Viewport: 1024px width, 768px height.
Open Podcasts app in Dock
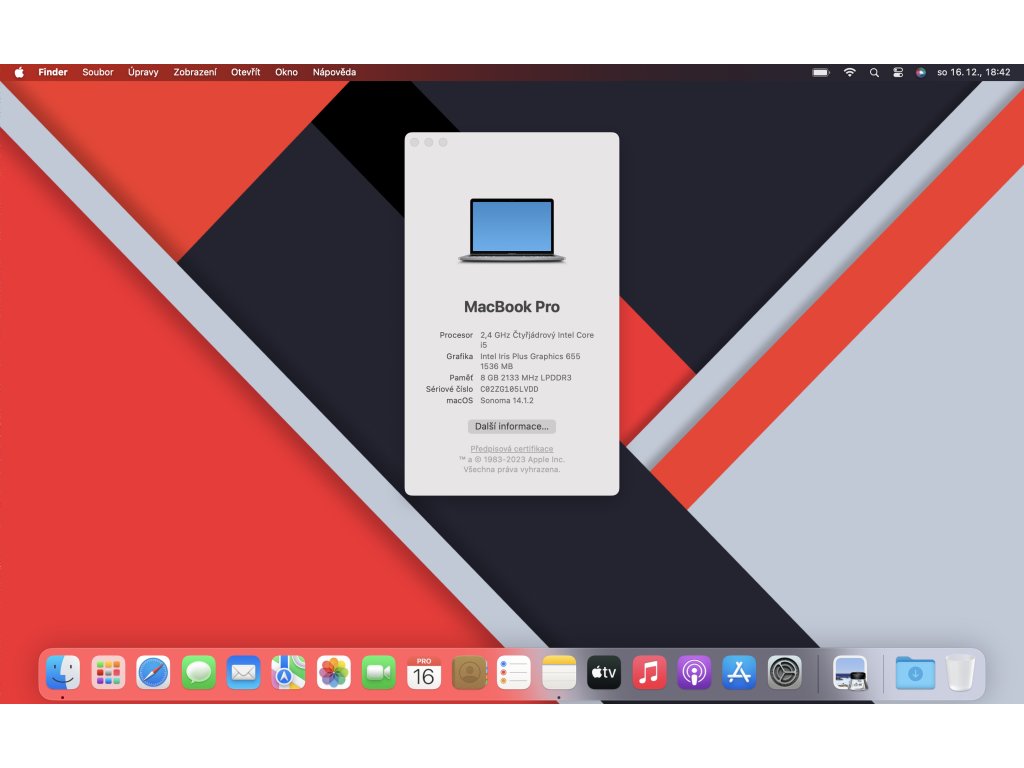694,672
